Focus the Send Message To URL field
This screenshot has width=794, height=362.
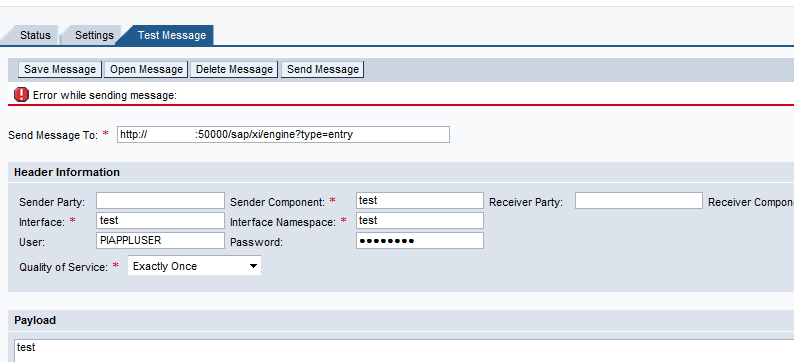283,135
